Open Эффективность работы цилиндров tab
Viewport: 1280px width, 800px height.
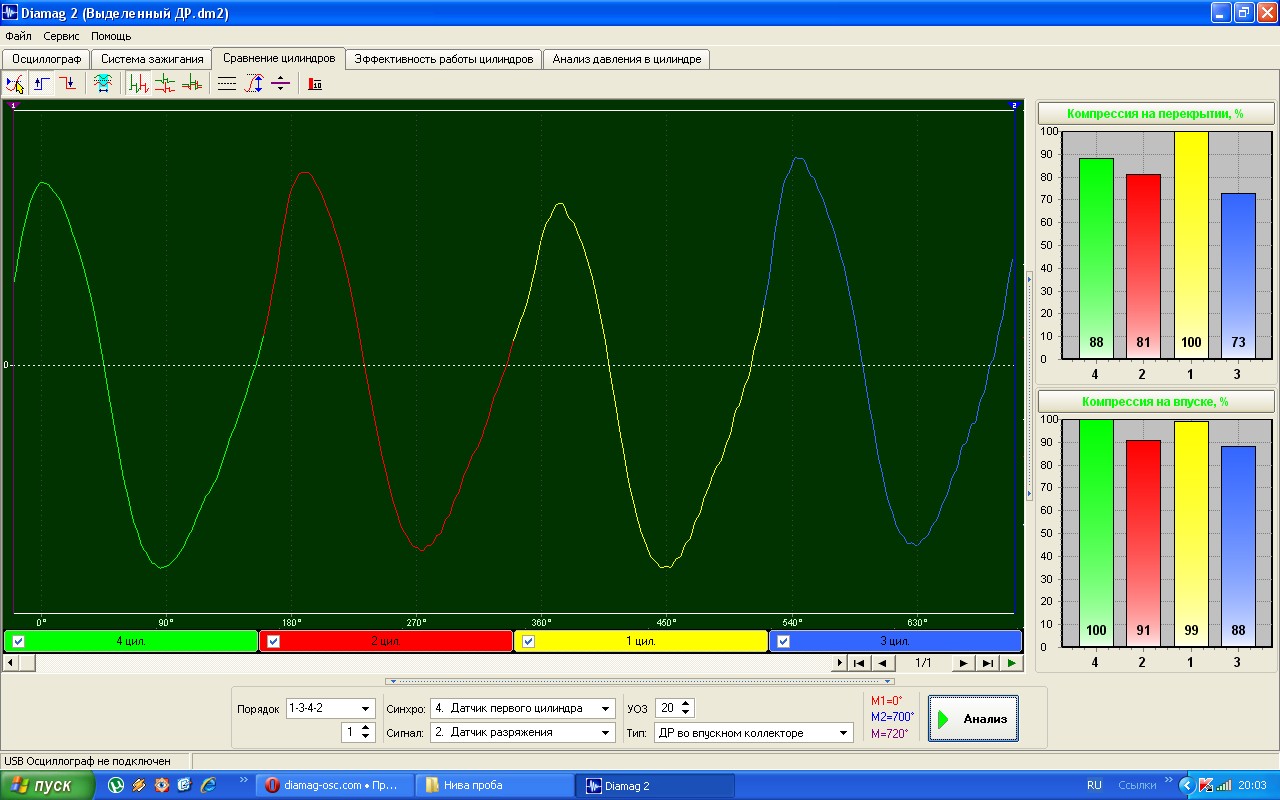click(x=444, y=59)
